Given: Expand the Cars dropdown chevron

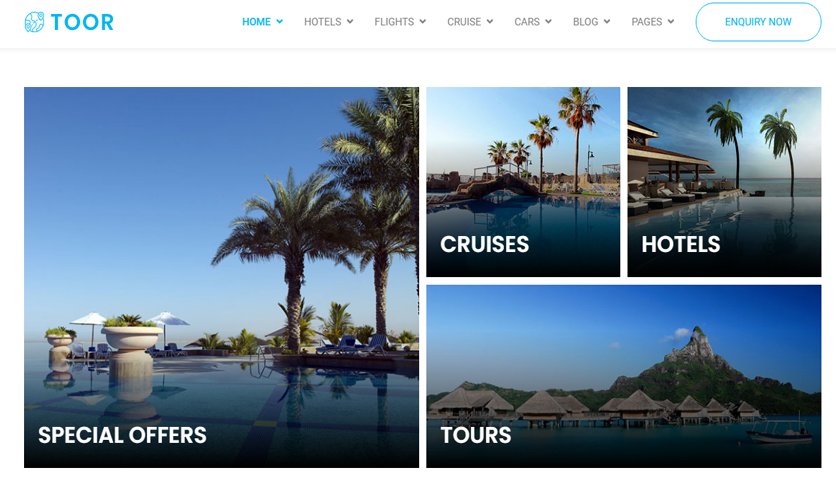Looking at the screenshot, I should [x=548, y=22].
